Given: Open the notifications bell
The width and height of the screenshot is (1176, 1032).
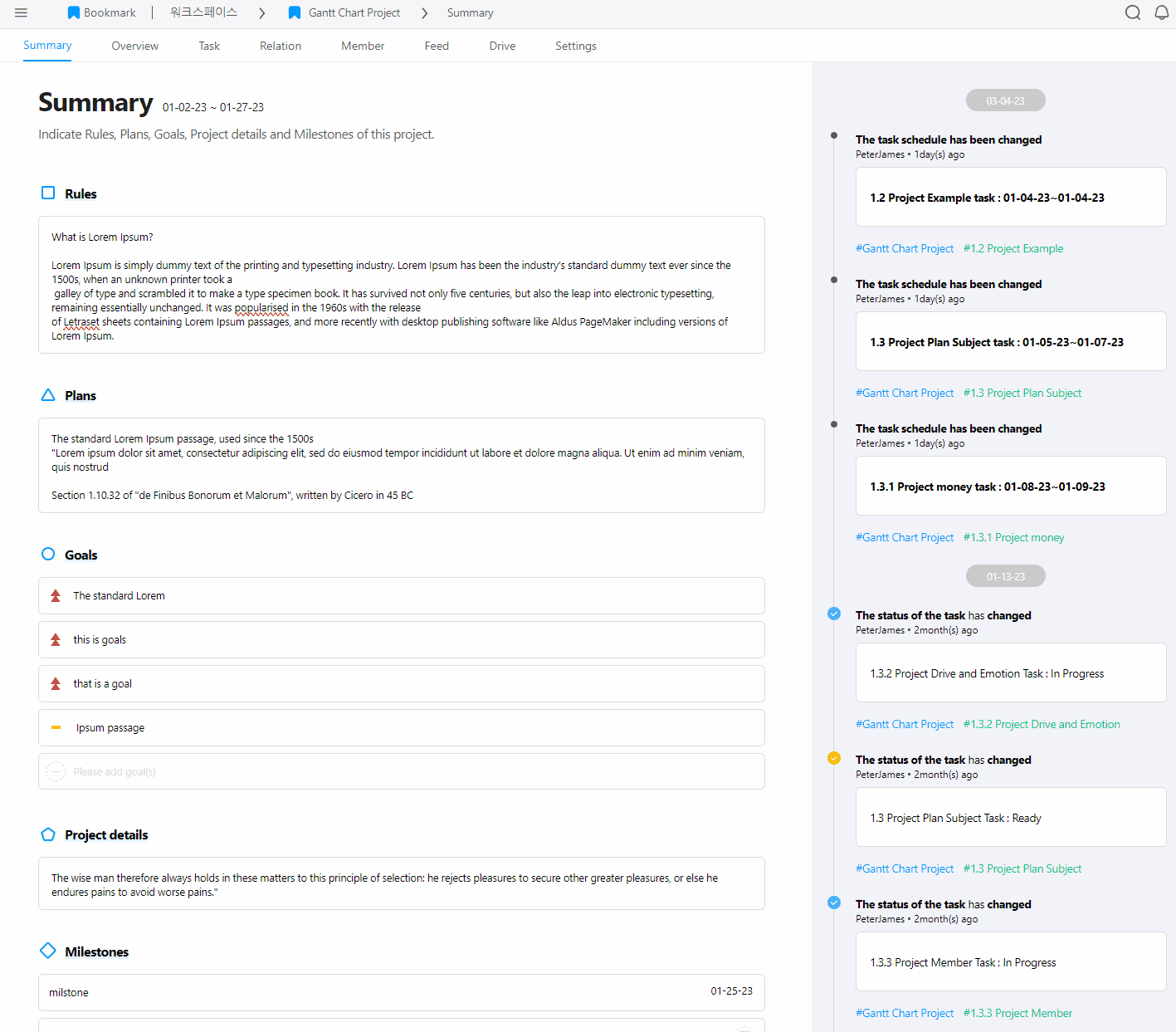Looking at the screenshot, I should [1161, 12].
